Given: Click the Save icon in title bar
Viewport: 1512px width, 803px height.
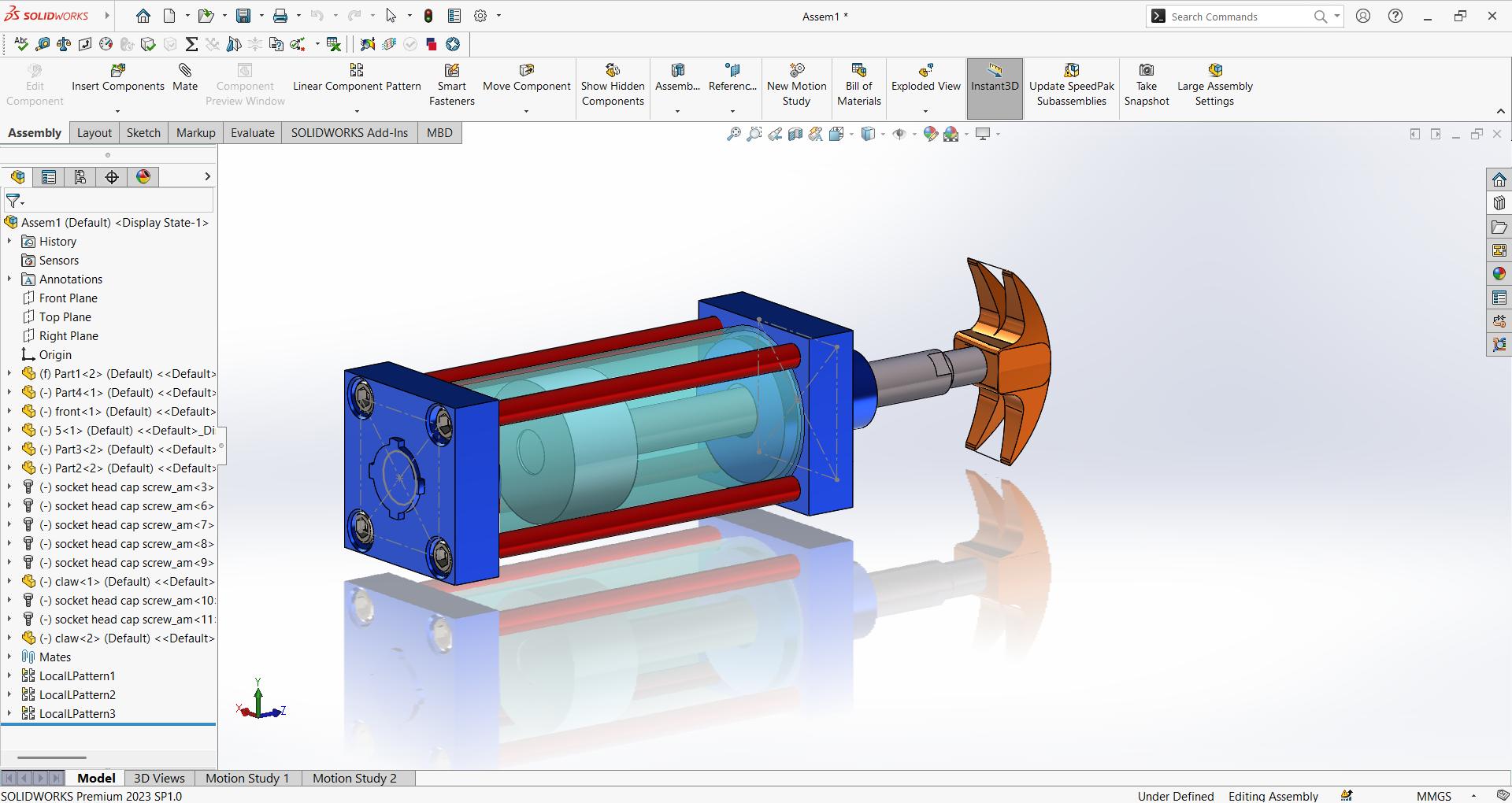Looking at the screenshot, I should pos(243,16).
